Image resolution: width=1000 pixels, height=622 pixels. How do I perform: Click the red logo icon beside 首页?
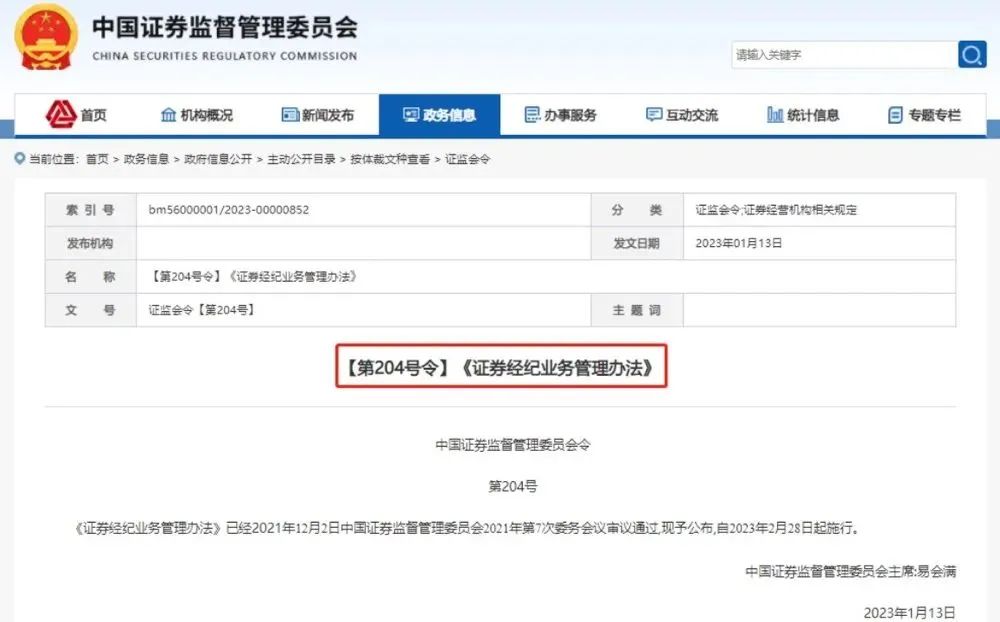(x=61, y=115)
